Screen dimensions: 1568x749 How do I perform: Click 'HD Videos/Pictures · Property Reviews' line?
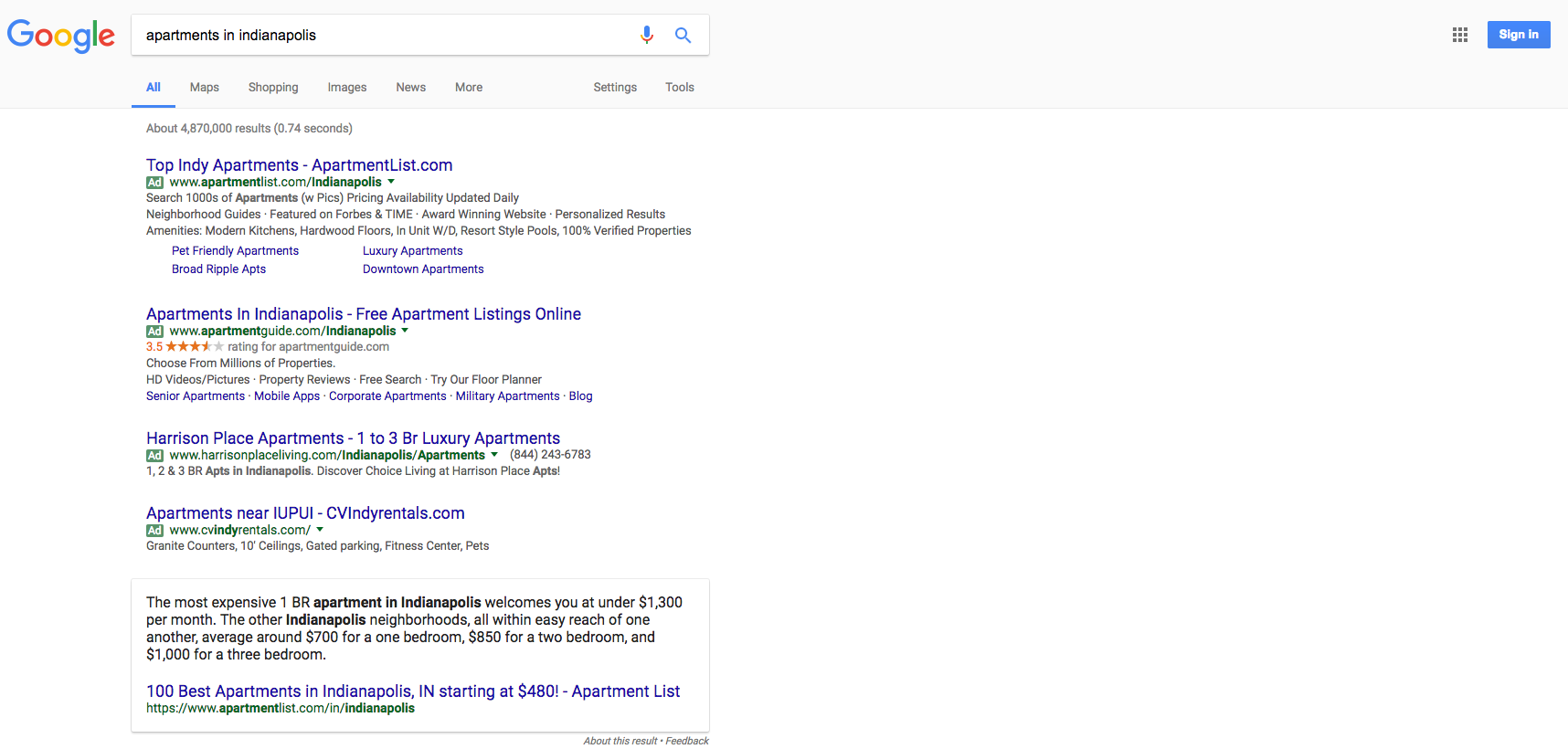tap(344, 380)
